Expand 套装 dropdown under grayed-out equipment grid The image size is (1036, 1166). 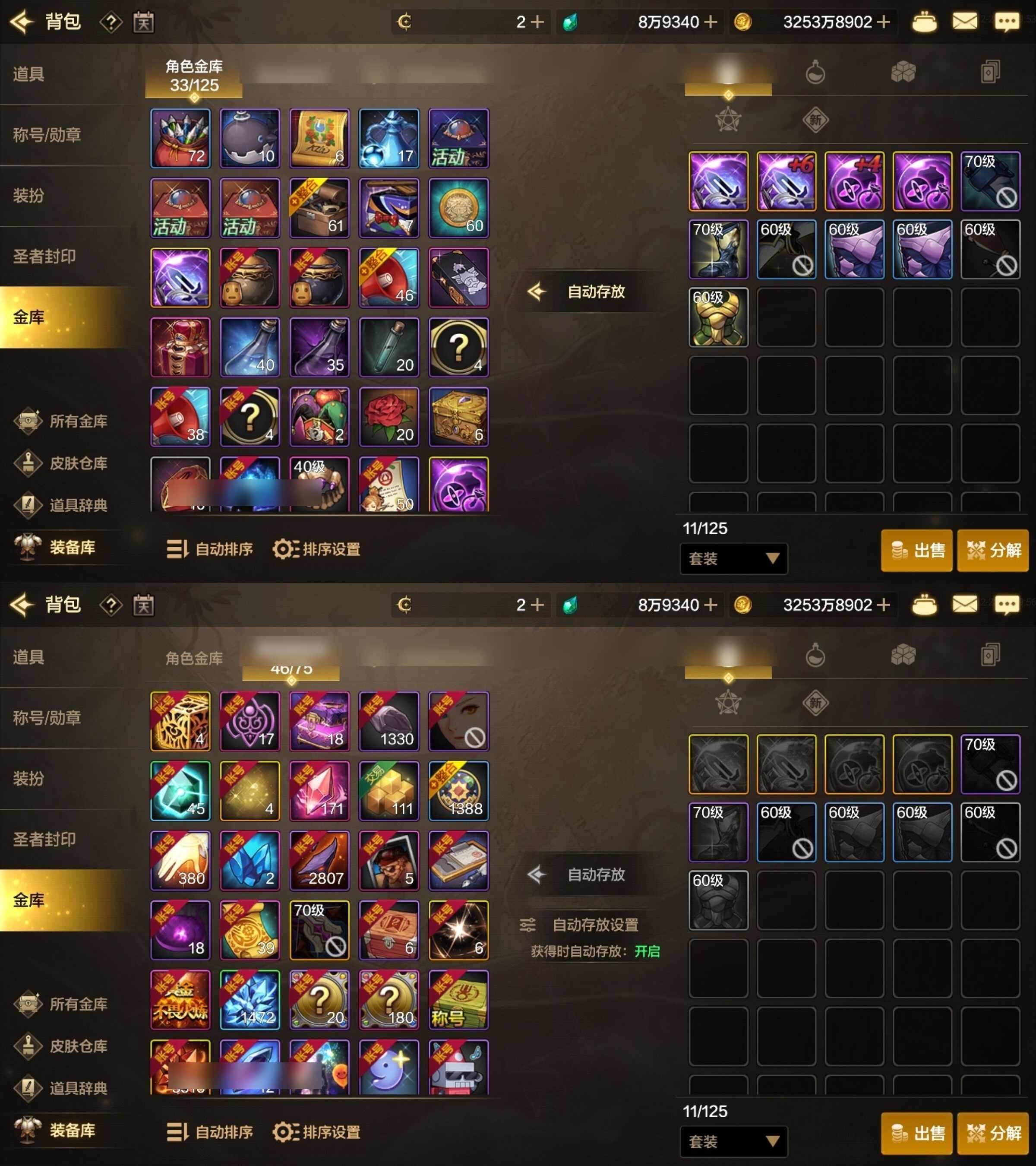coord(734,1141)
